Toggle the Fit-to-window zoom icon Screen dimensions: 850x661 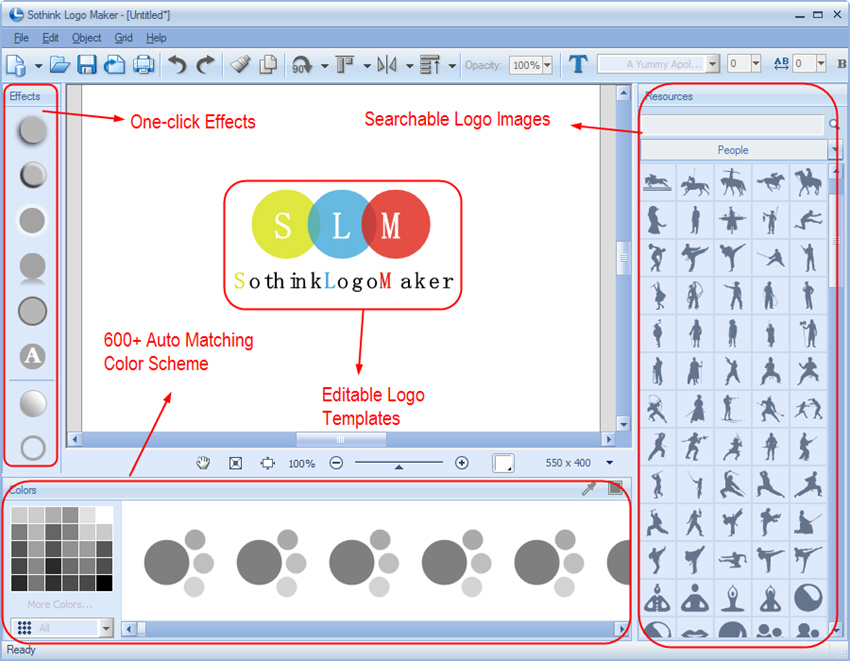click(235, 463)
